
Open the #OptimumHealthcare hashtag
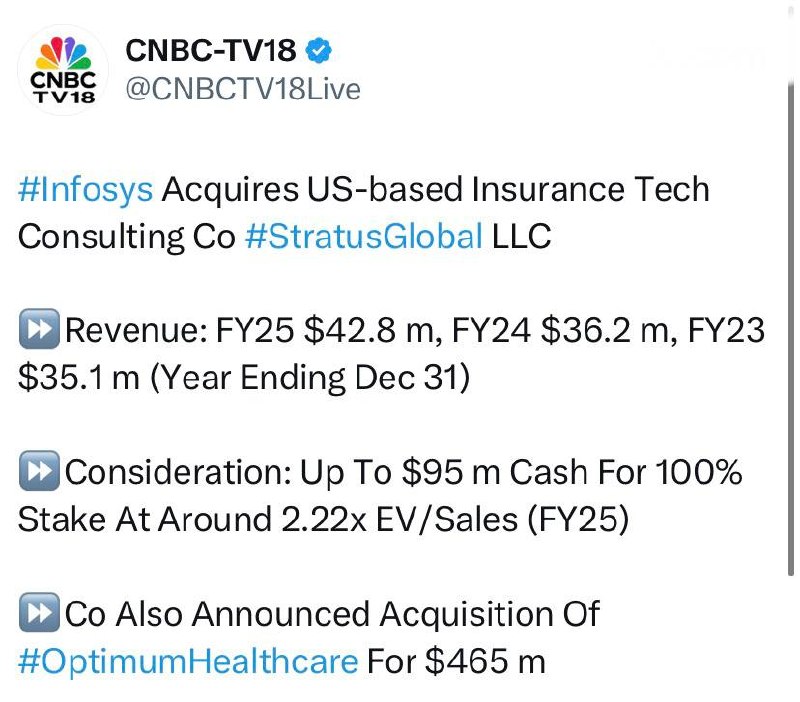tap(188, 661)
